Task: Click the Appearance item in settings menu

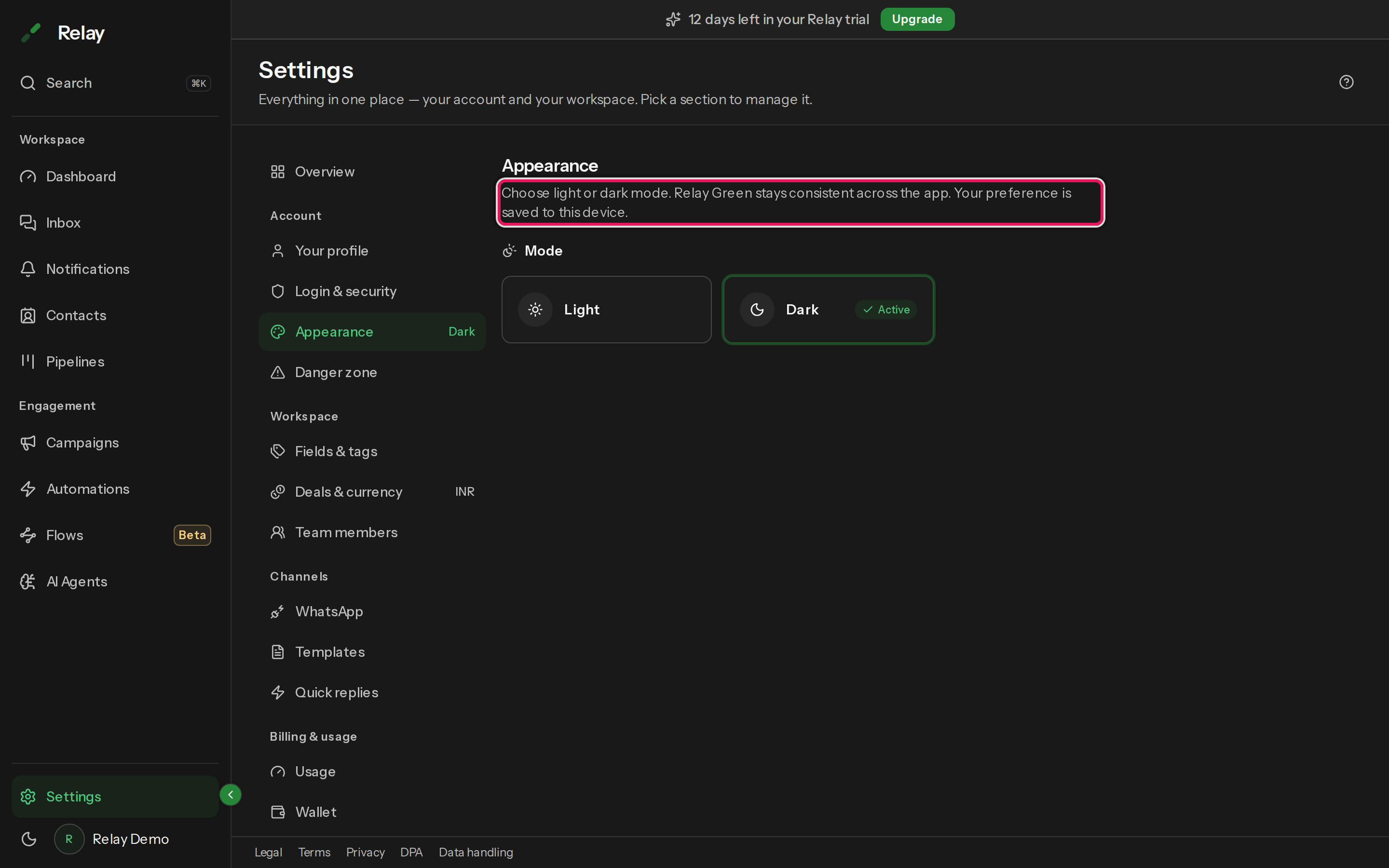Action: coord(372,332)
